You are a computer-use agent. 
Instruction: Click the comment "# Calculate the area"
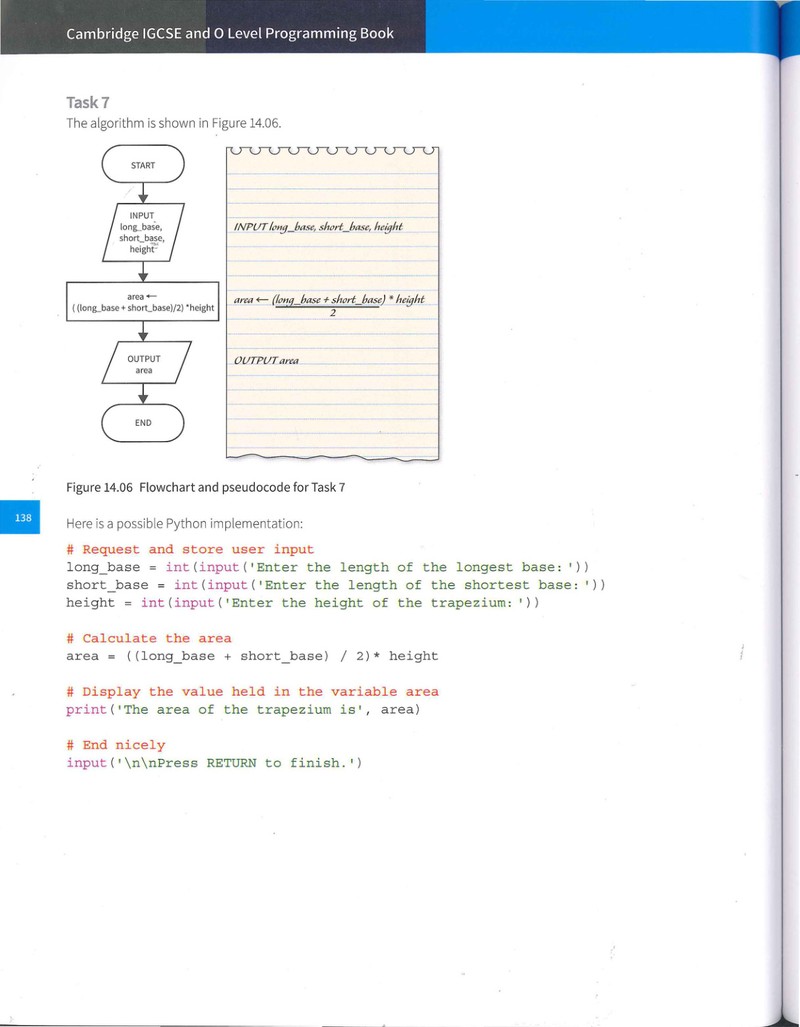[149, 639]
